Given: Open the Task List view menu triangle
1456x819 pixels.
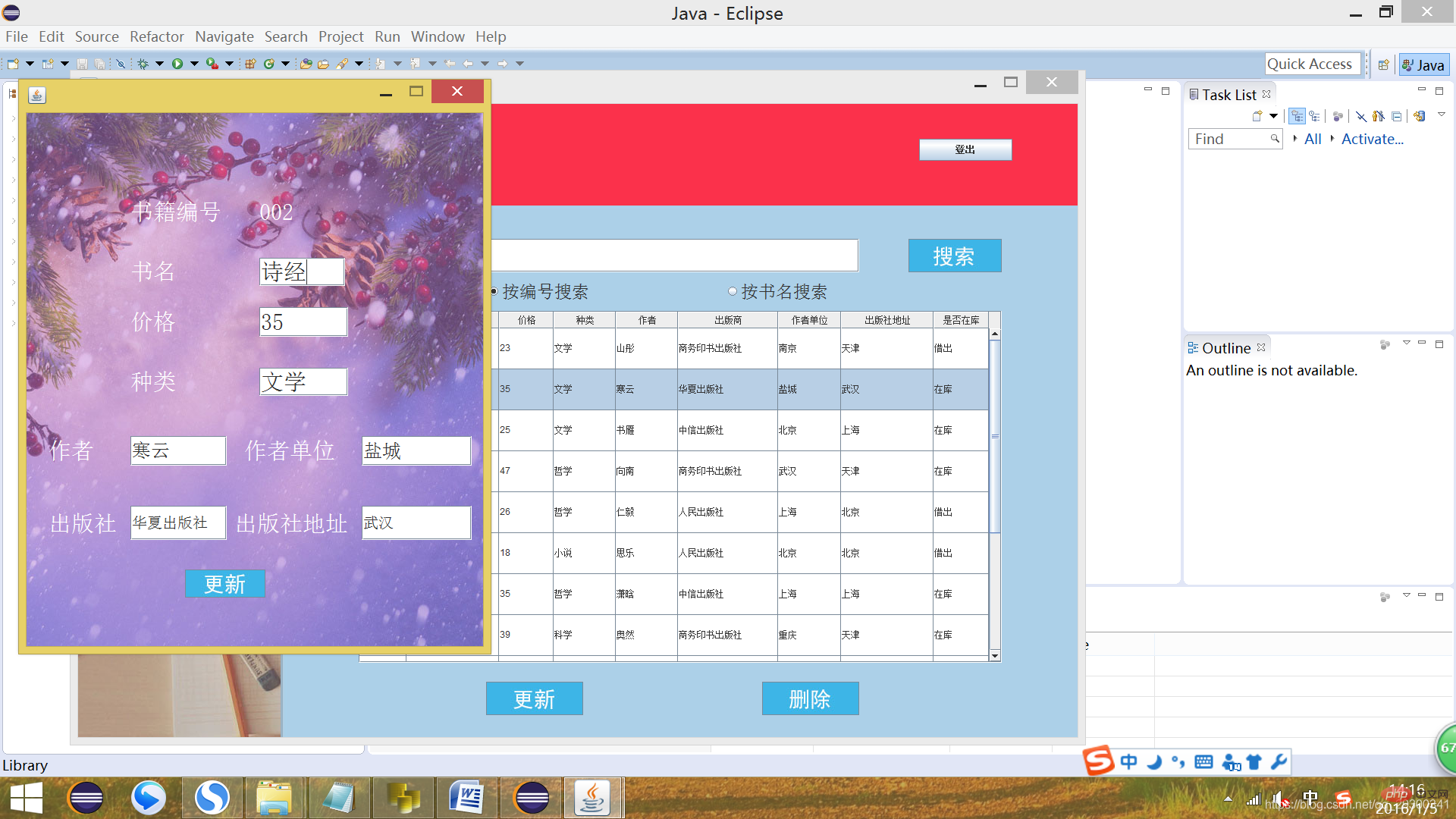Looking at the screenshot, I should [x=1442, y=115].
